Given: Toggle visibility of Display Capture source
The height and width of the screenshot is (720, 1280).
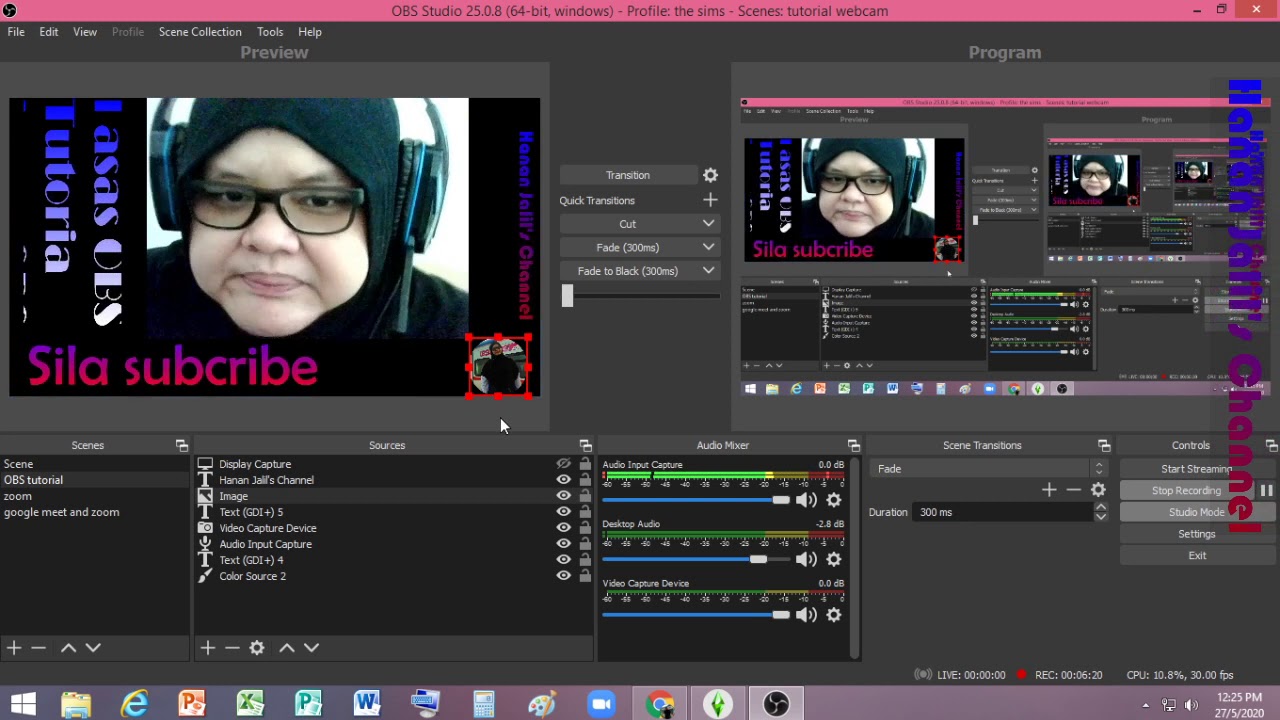Looking at the screenshot, I should pyautogui.click(x=564, y=464).
